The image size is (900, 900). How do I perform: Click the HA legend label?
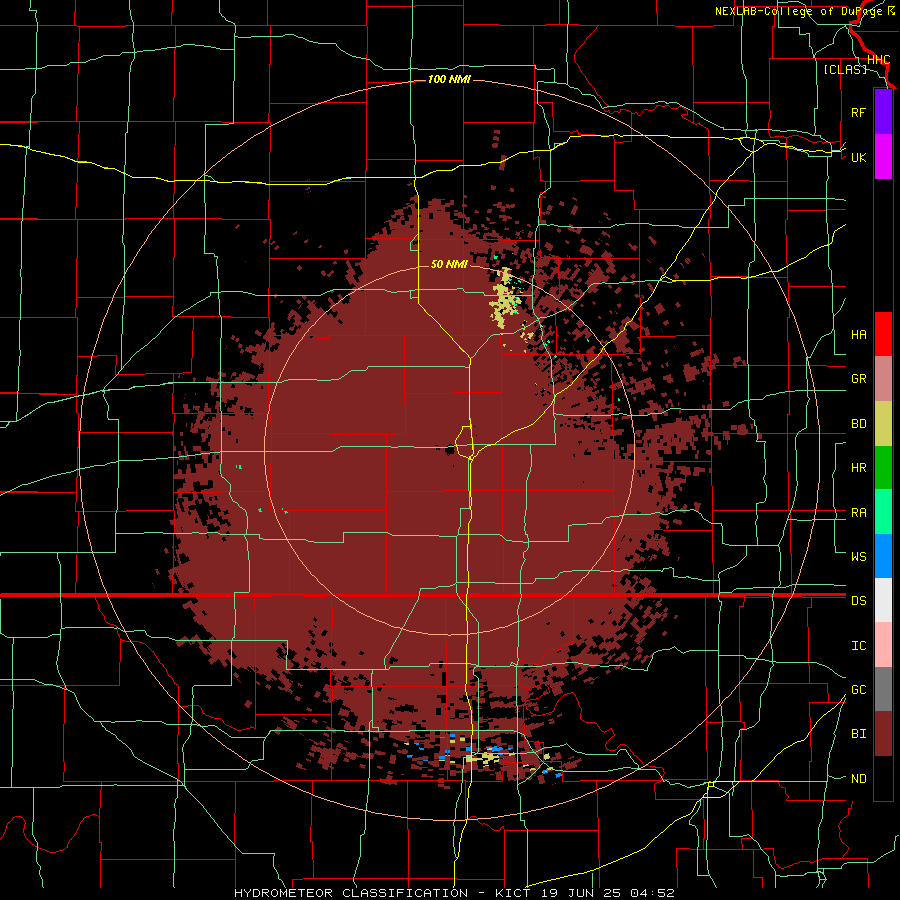[858, 334]
